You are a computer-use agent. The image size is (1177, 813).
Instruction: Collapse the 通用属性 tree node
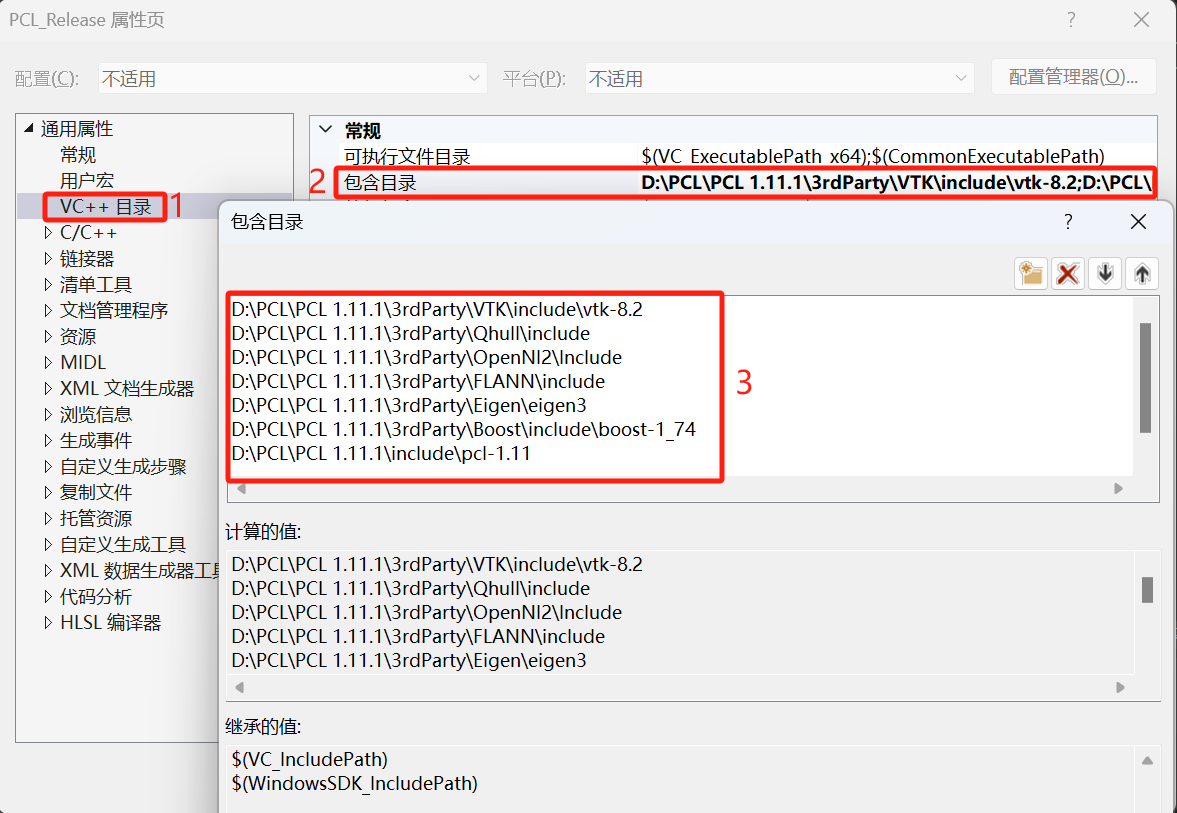tap(27, 128)
